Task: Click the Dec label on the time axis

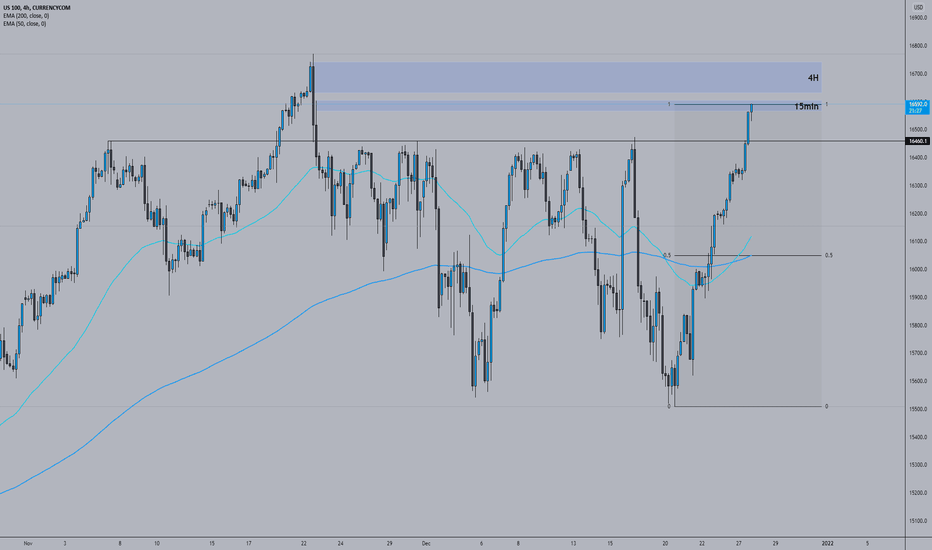Action: click(426, 543)
